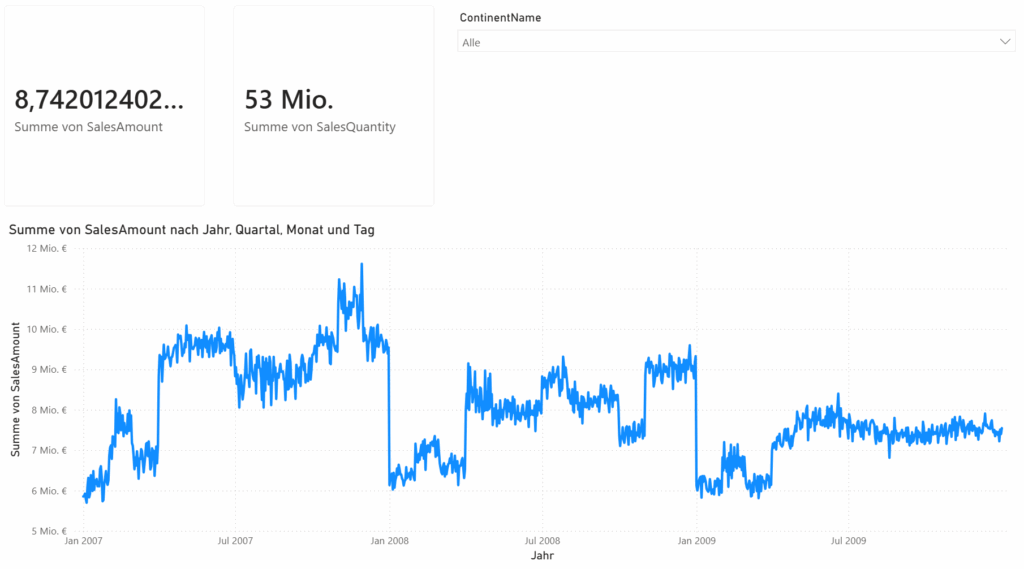
Task: Click the '9 Mio. €' y-axis label
Action: click(48, 370)
